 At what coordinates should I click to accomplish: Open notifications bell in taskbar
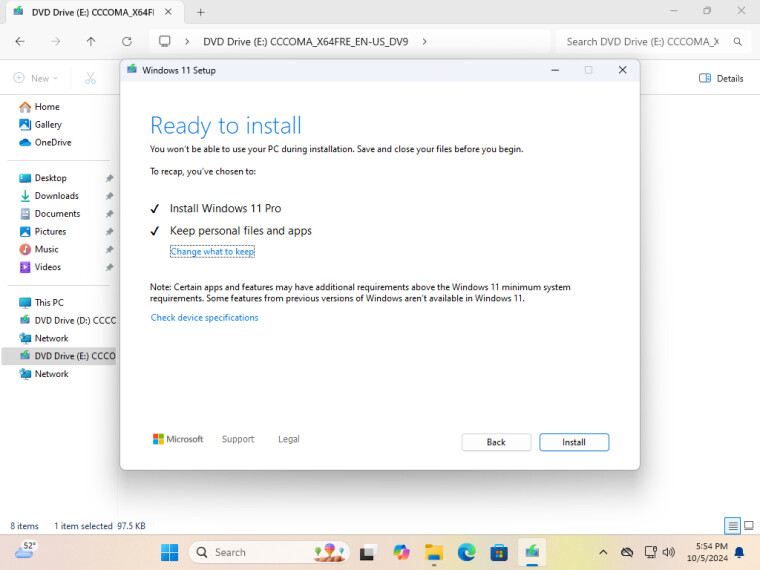740,552
